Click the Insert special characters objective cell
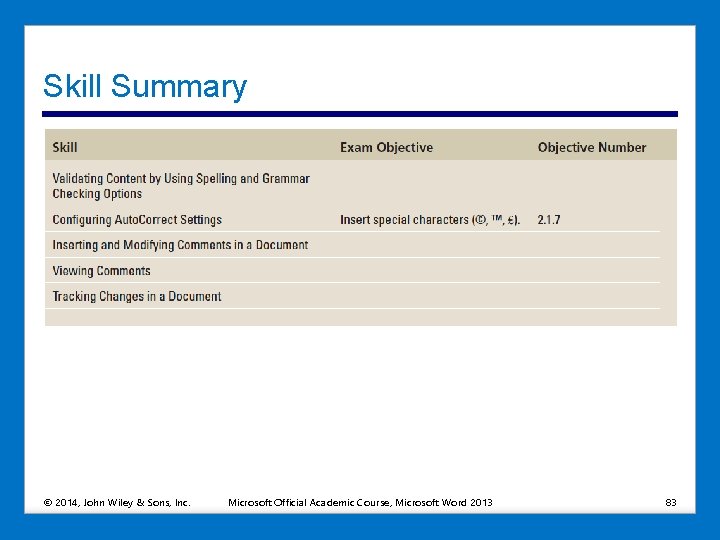This screenshot has width=720, height=540. coord(430,219)
